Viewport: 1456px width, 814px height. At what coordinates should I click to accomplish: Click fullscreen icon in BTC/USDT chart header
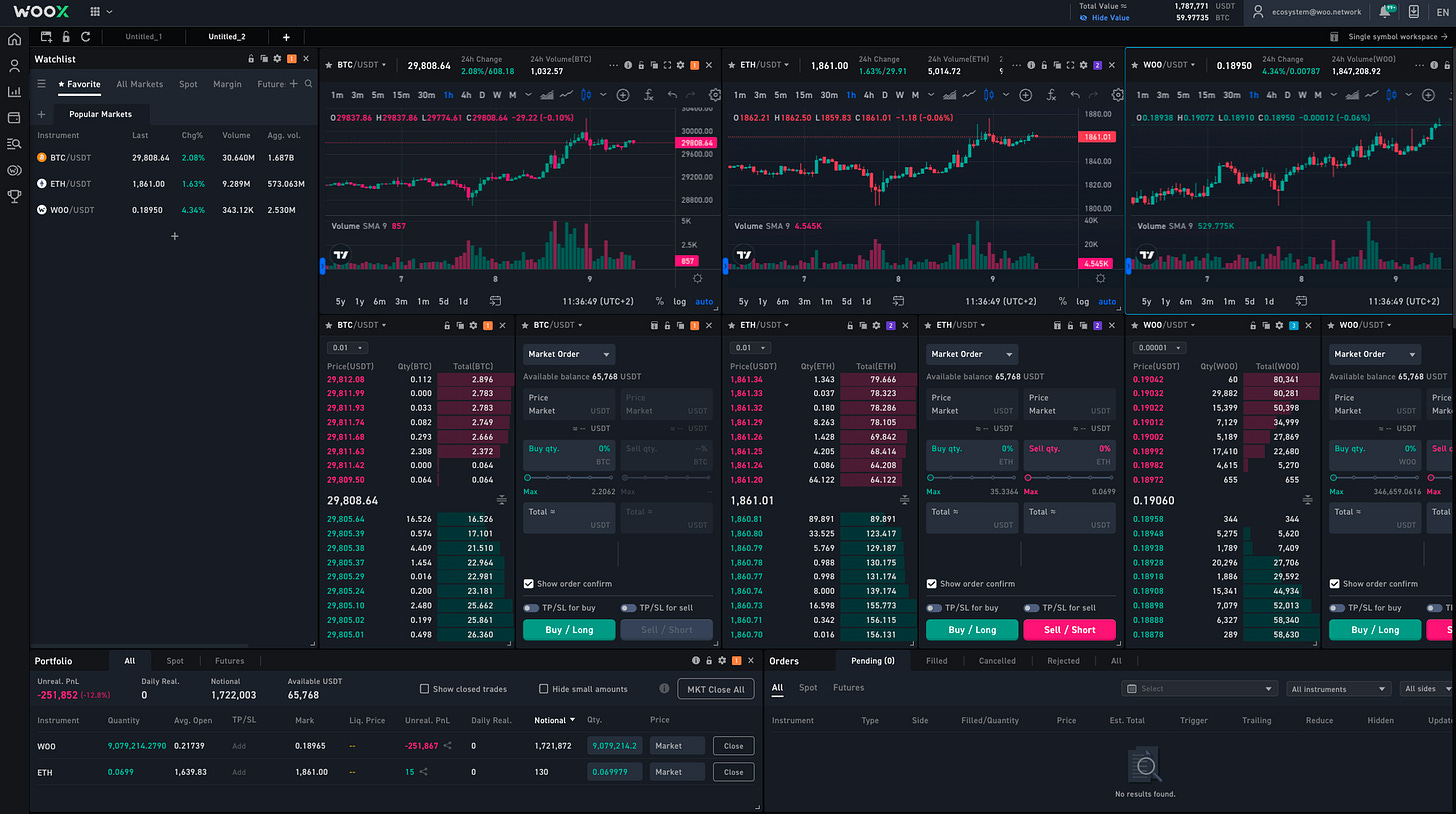pos(667,65)
